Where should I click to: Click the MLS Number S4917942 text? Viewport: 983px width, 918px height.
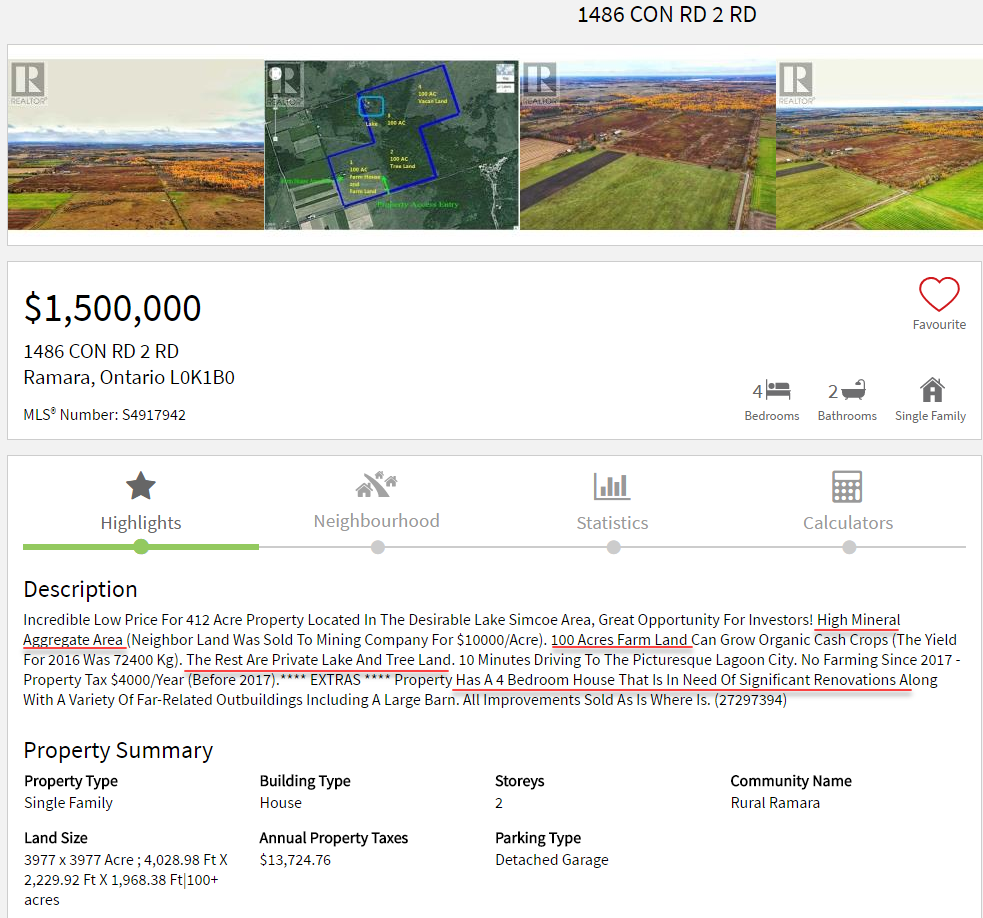tap(105, 415)
